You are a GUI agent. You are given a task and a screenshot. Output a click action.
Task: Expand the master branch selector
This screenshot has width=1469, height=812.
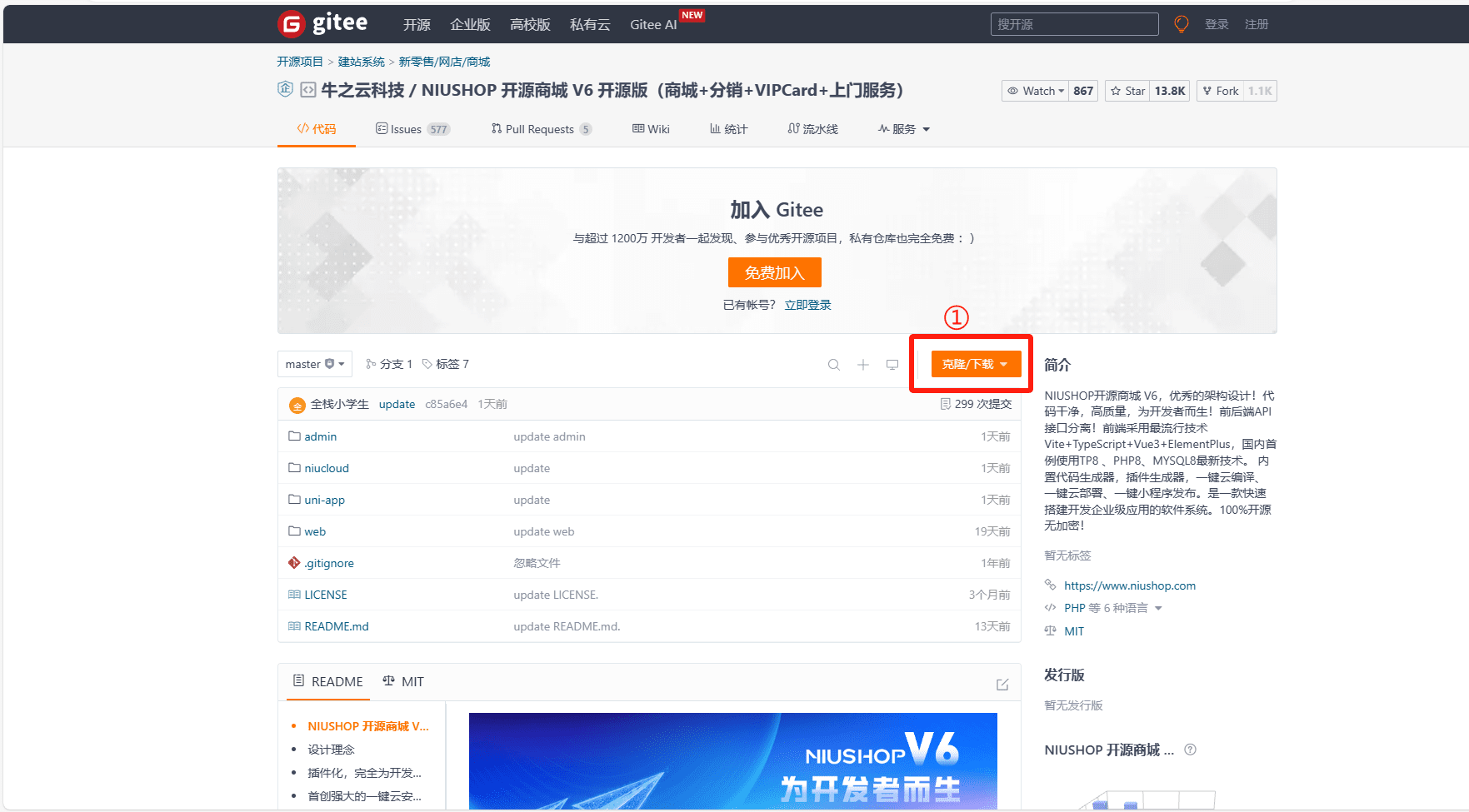coord(314,364)
